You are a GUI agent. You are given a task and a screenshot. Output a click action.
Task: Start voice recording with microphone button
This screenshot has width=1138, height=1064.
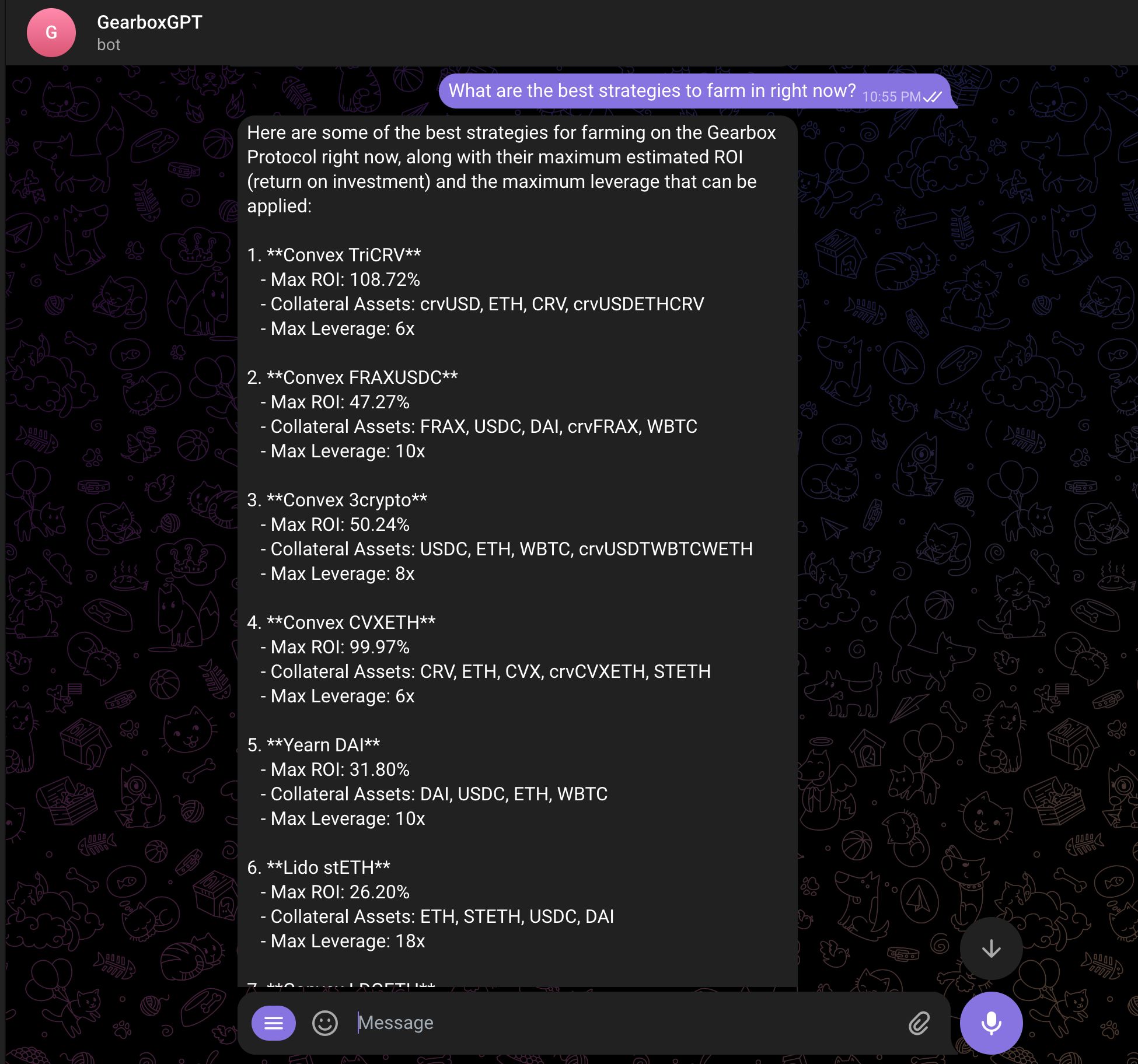pyautogui.click(x=991, y=1023)
